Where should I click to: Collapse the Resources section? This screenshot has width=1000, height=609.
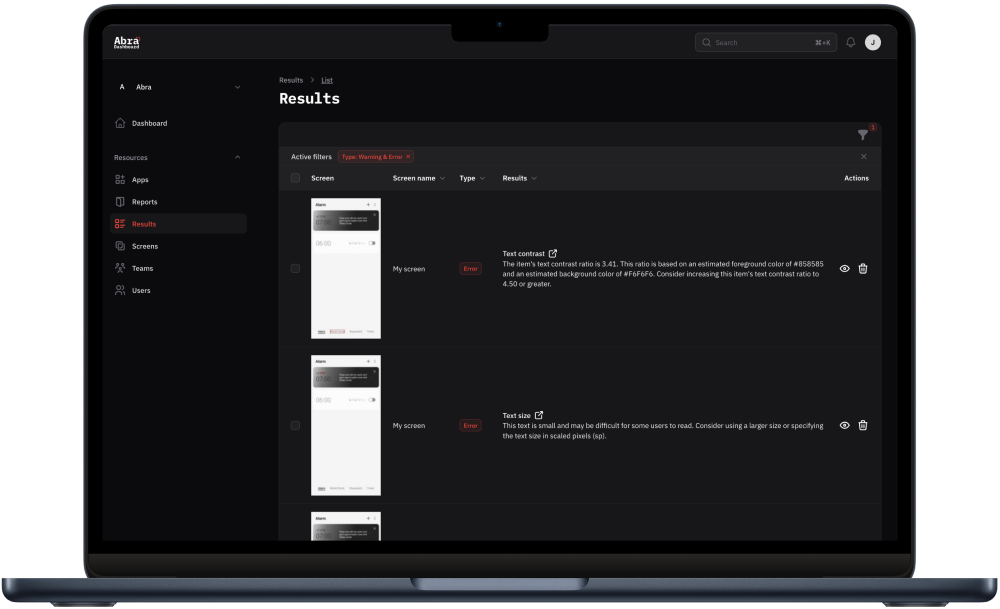pos(237,158)
